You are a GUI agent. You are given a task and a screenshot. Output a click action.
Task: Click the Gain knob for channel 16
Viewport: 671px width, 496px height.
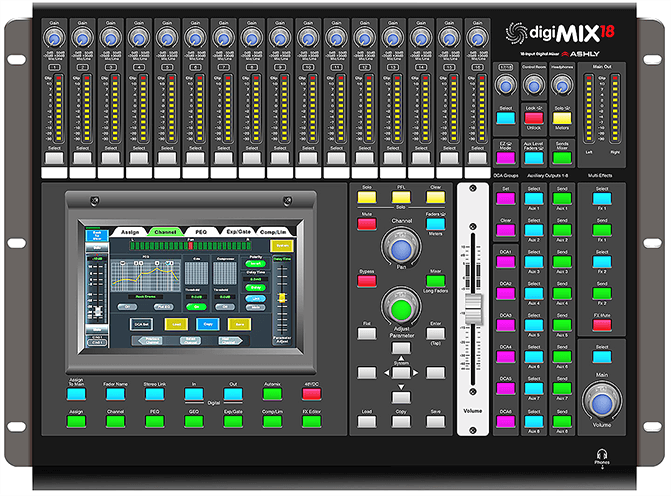(x=474, y=36)
